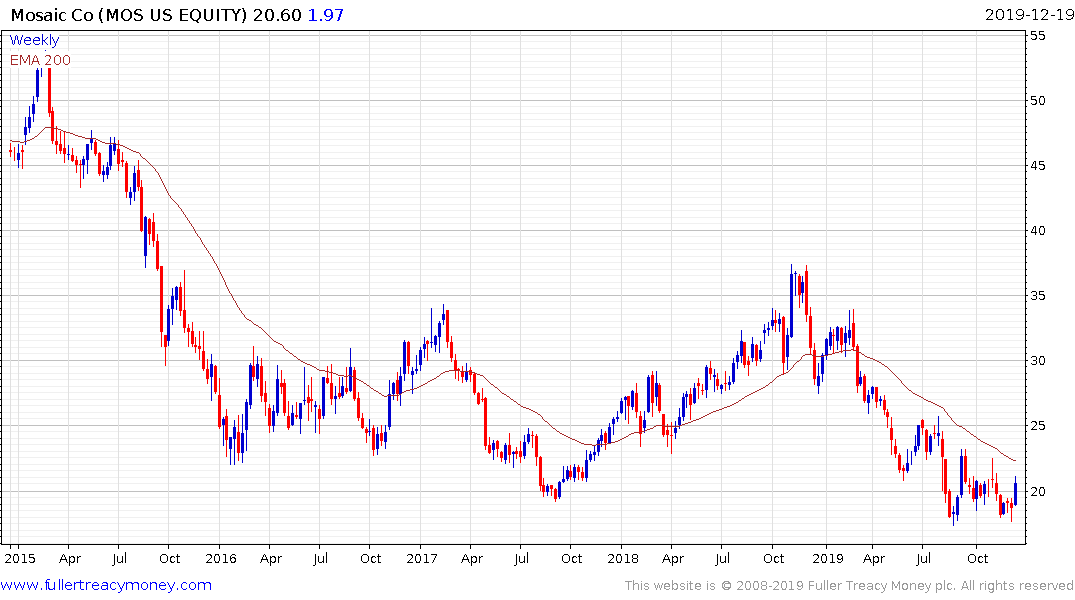Image resolution: width=1075 pixels, height=600 pixels.
Task: Click the 2015 year label on time axis
Action: 20,558
